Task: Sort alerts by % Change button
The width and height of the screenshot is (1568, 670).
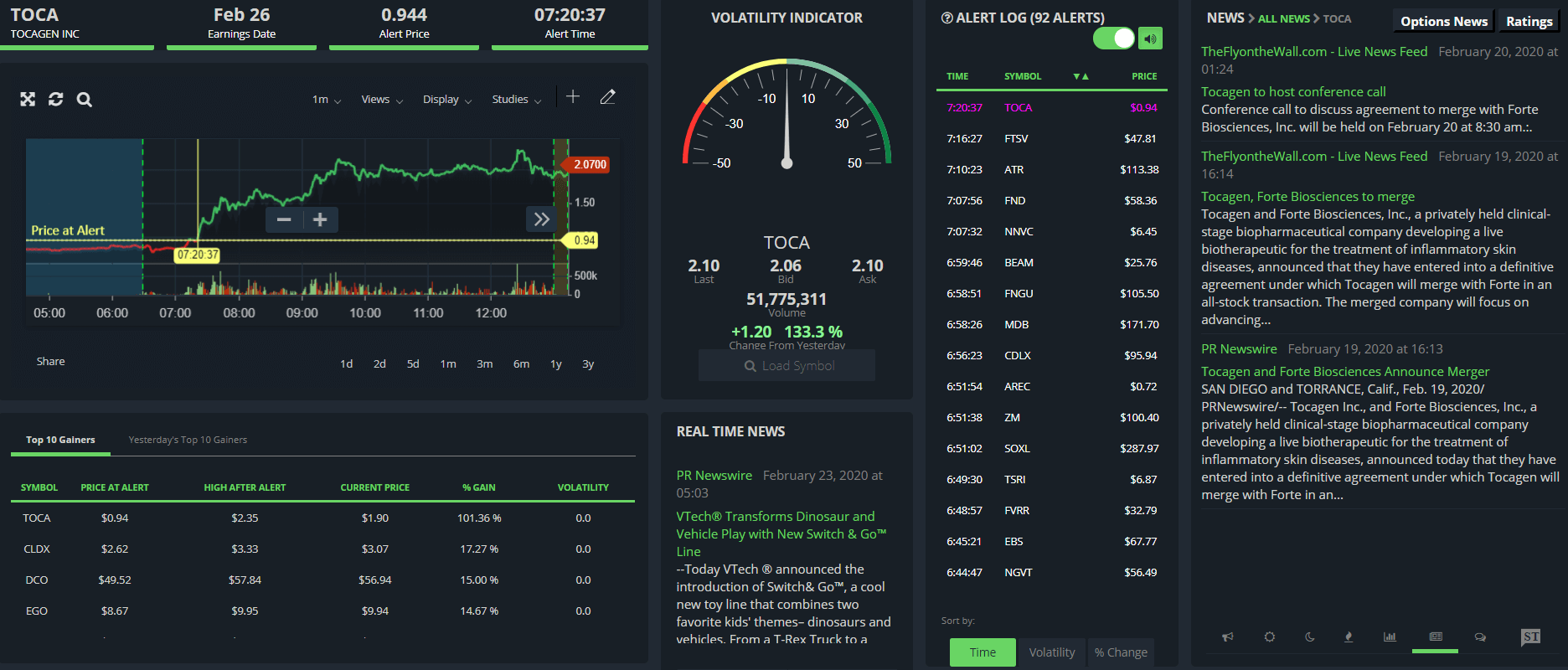Action: (1121, 652)
